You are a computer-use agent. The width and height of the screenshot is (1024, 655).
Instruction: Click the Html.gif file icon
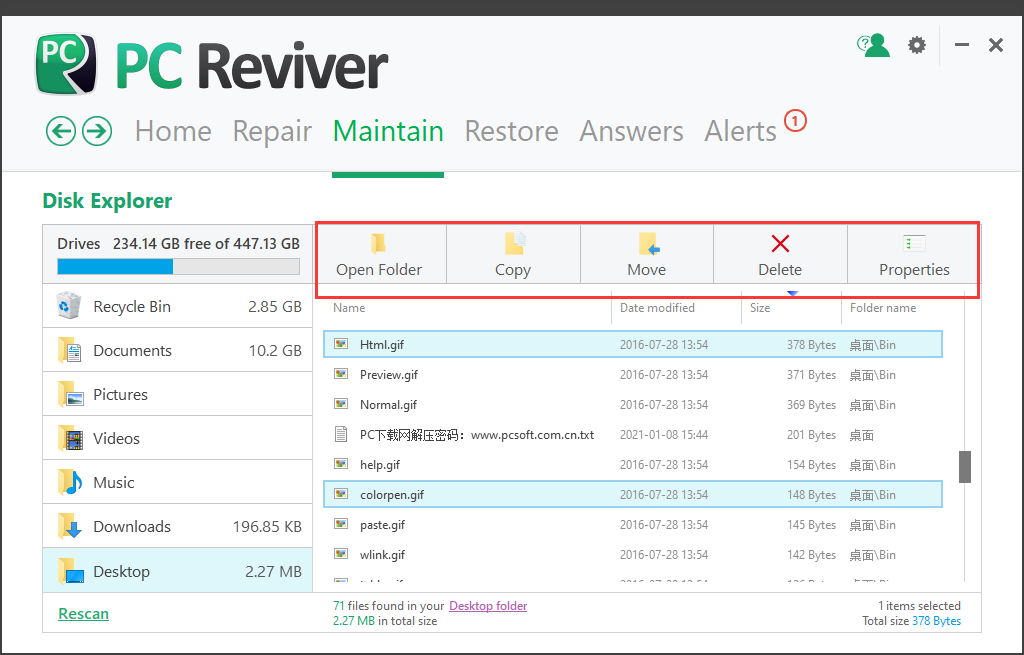tap(341, 343)
